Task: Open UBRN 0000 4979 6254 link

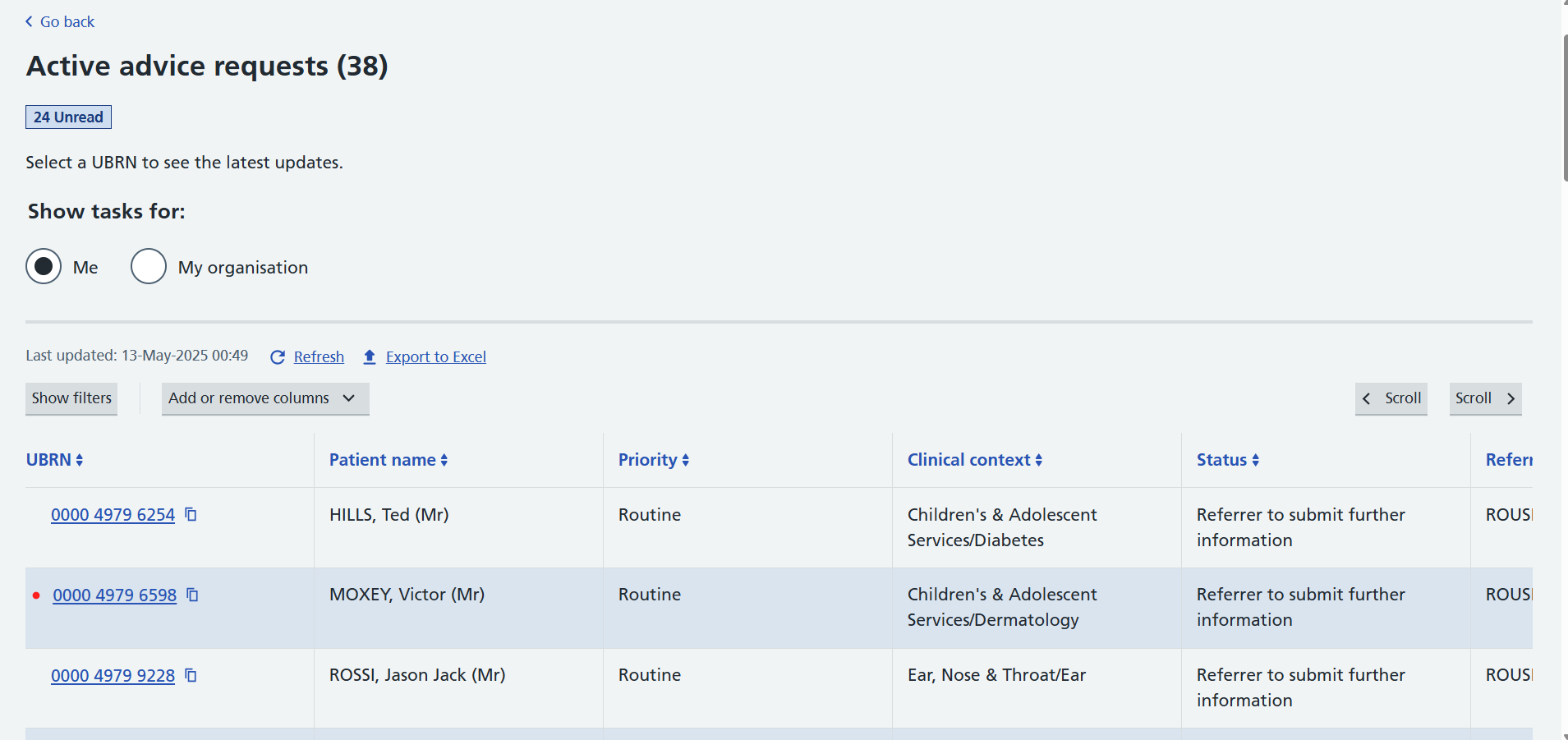Action: pos(113,515)
